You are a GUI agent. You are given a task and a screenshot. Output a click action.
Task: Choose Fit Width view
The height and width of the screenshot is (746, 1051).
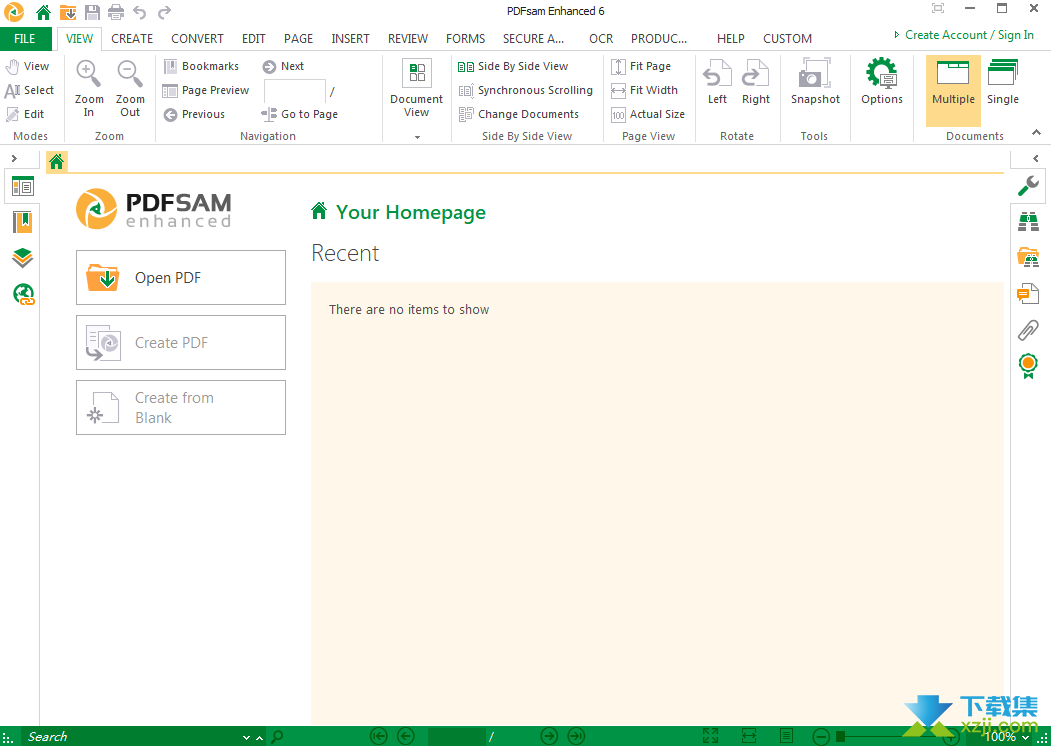(644, 90)
